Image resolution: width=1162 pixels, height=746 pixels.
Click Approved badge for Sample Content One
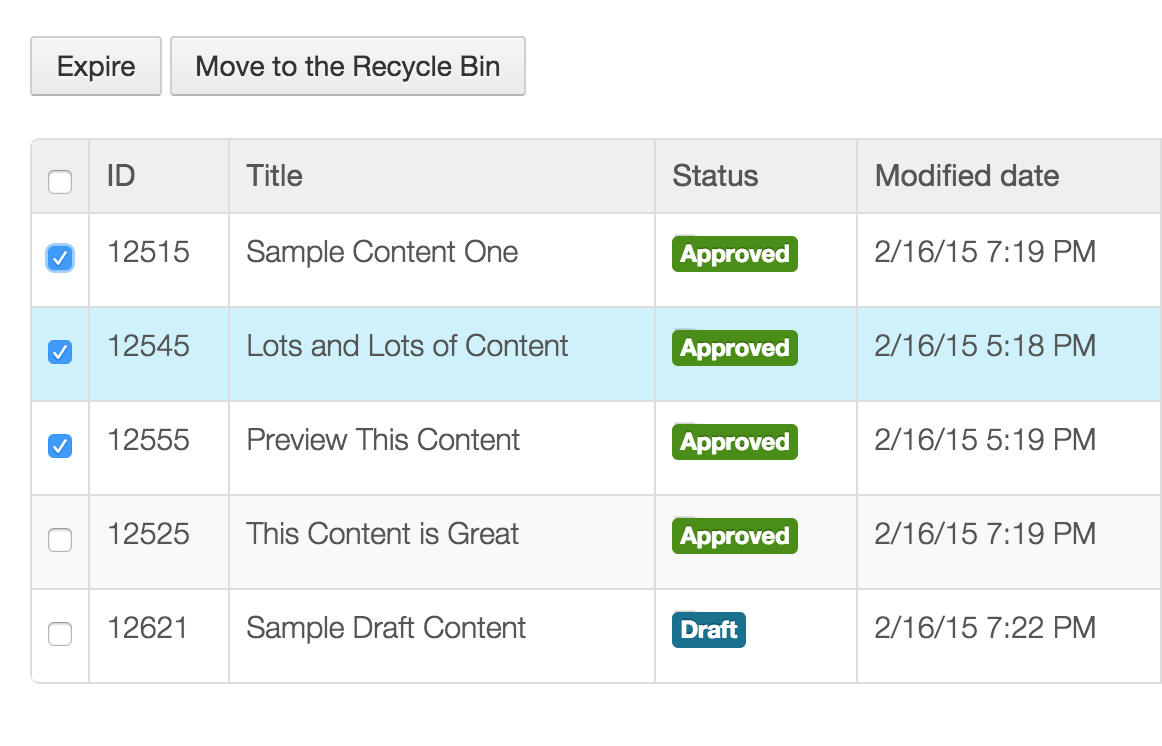click(735, 254)
